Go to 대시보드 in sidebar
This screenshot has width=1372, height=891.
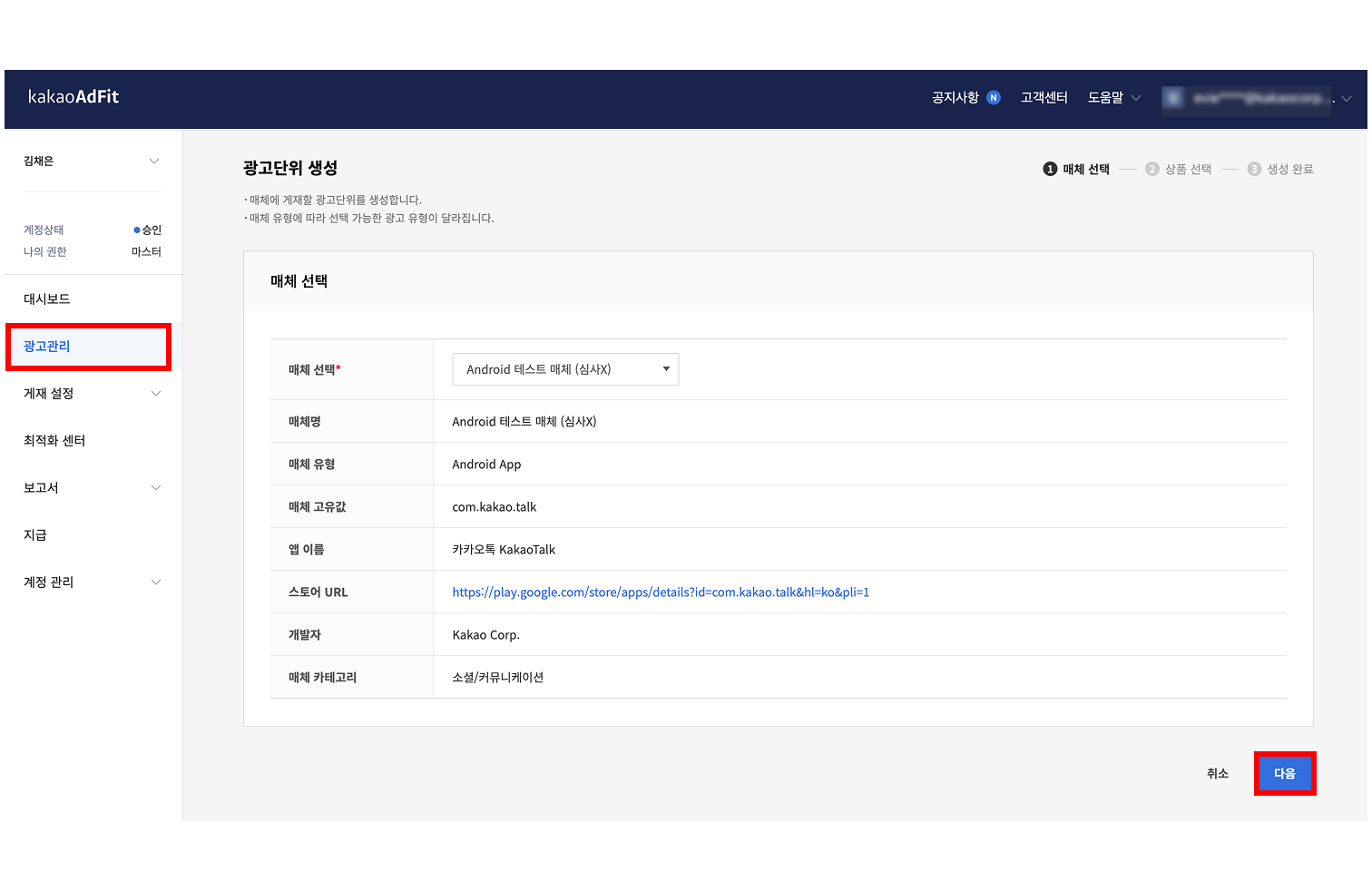[47, 299]
